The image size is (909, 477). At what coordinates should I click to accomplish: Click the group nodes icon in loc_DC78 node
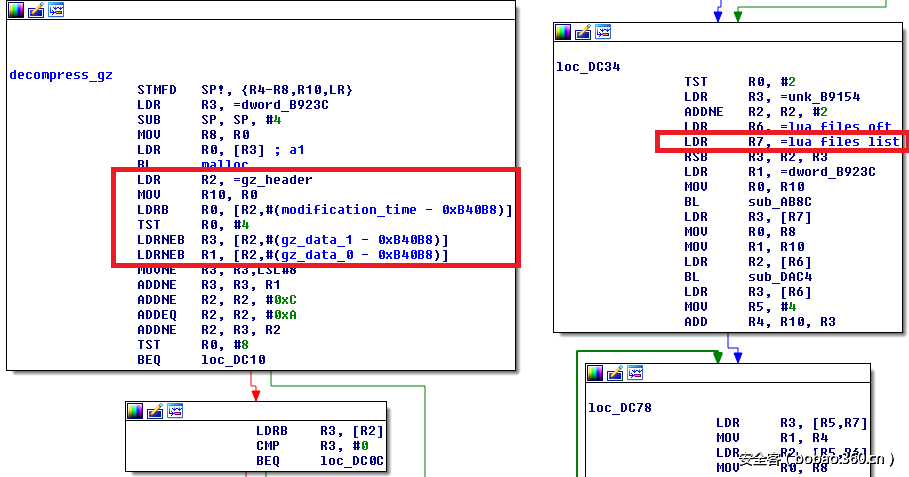coord(635,373)
